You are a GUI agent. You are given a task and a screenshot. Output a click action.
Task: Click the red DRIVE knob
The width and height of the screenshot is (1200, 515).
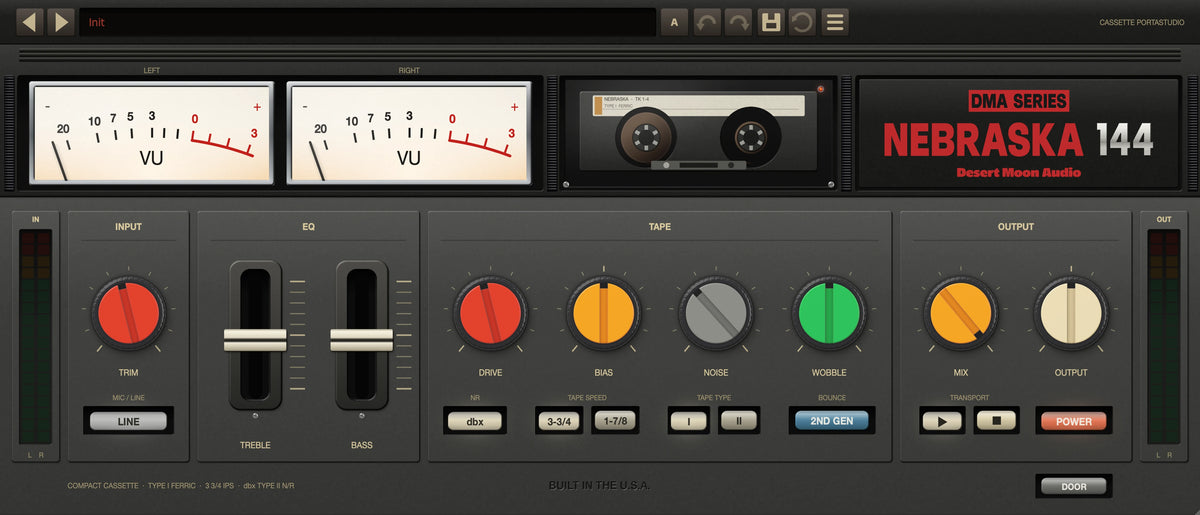tap(490, 314)
